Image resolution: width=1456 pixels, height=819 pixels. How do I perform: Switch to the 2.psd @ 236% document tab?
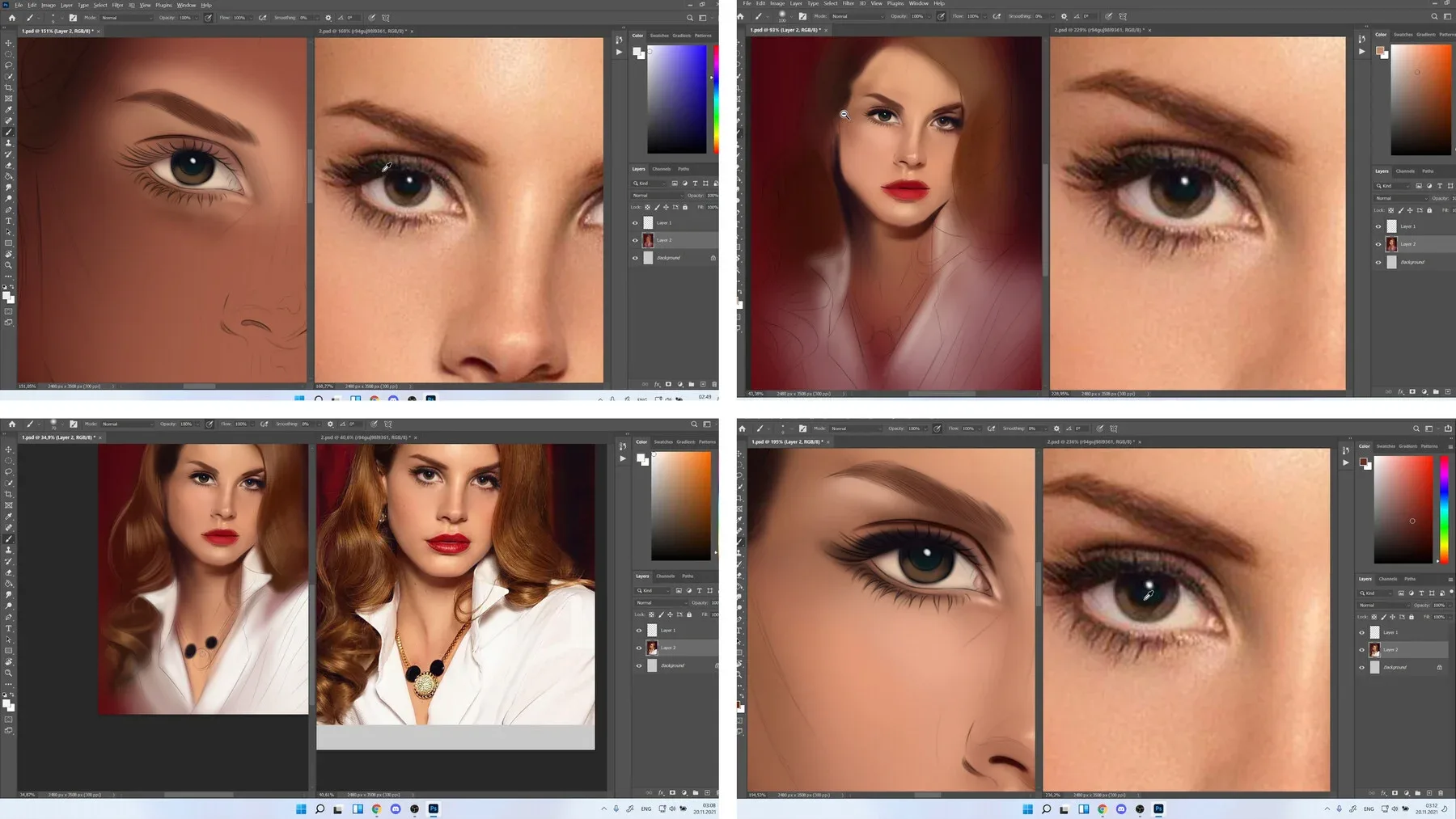coord(1091,442)
